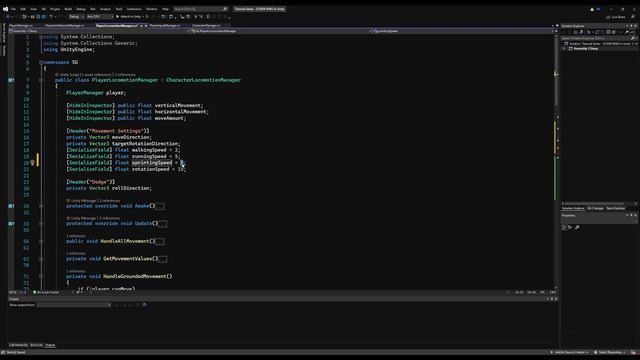Image resolution: width=640 pixels, height=360 pixels.
Task: Open the Show output from dropdown
Action: (x=74, y=305)
